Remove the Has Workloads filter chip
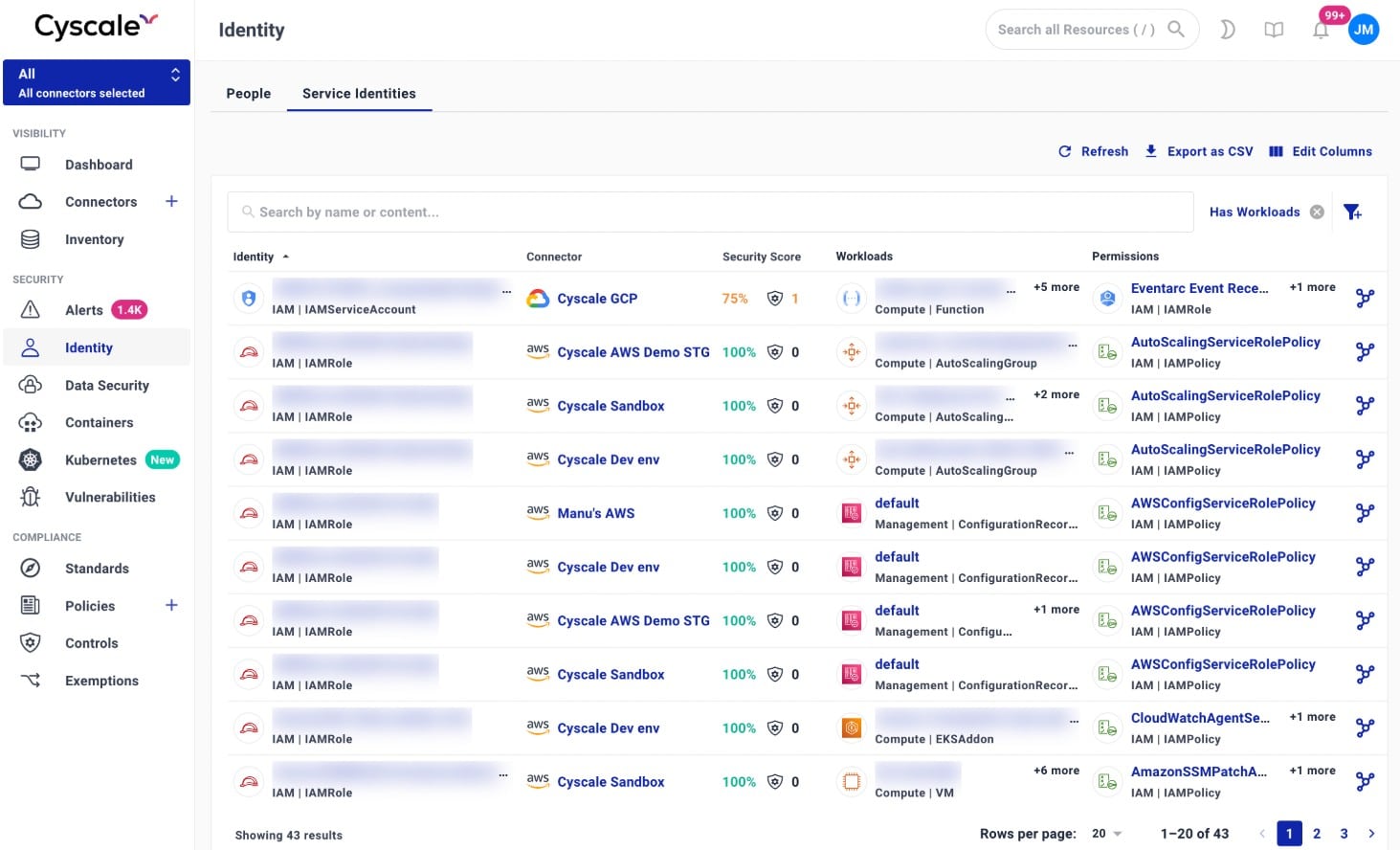 (1316, 212)
